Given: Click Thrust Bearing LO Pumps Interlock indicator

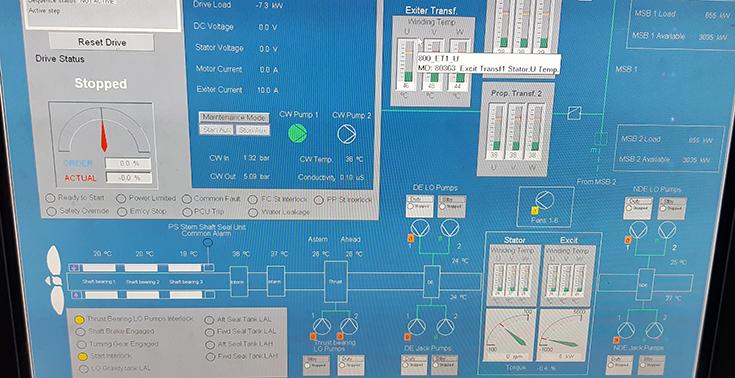Looking at the screenshot, I should (80, 320).
